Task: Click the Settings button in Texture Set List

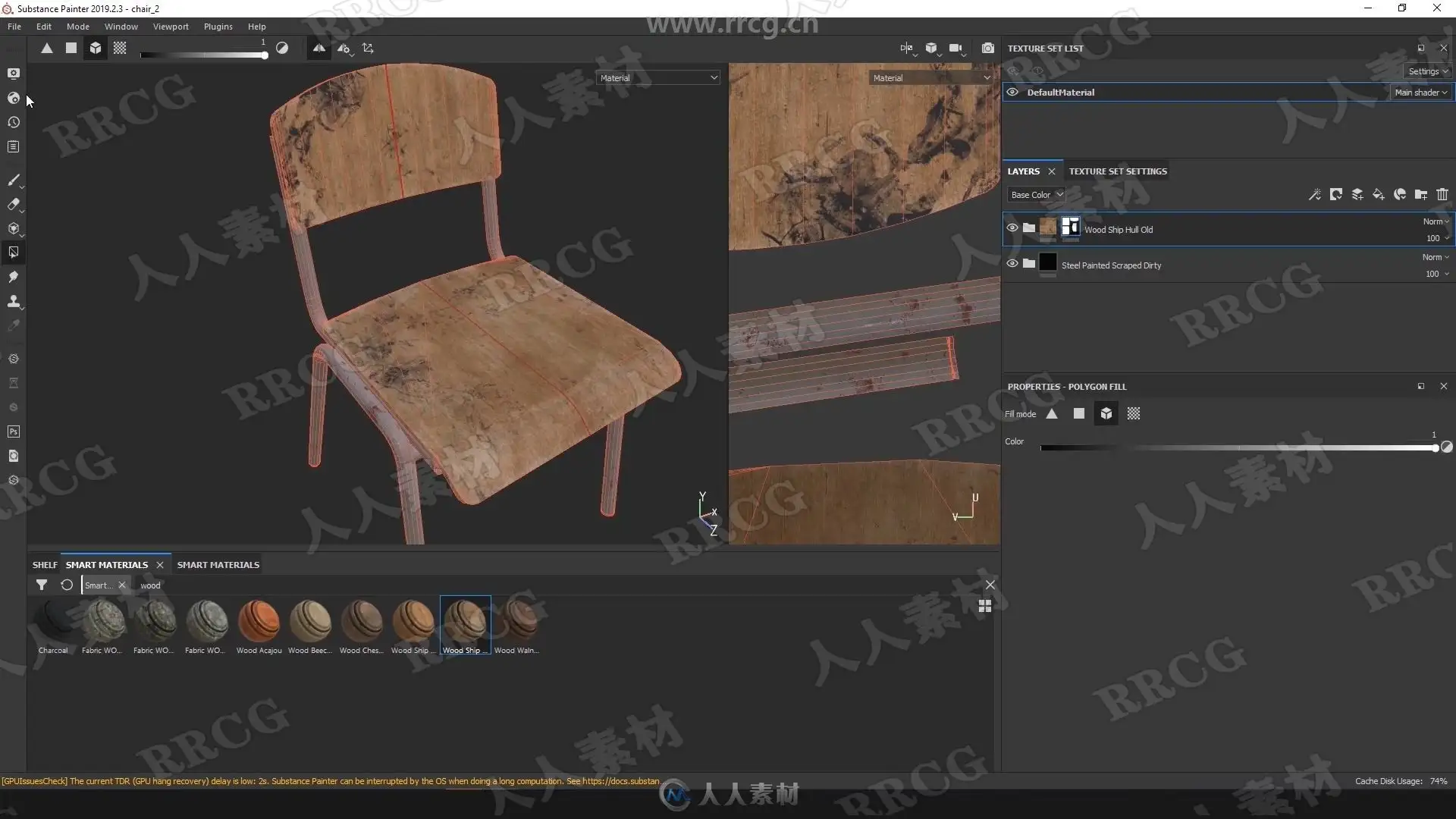Action: coord(1427,71)
